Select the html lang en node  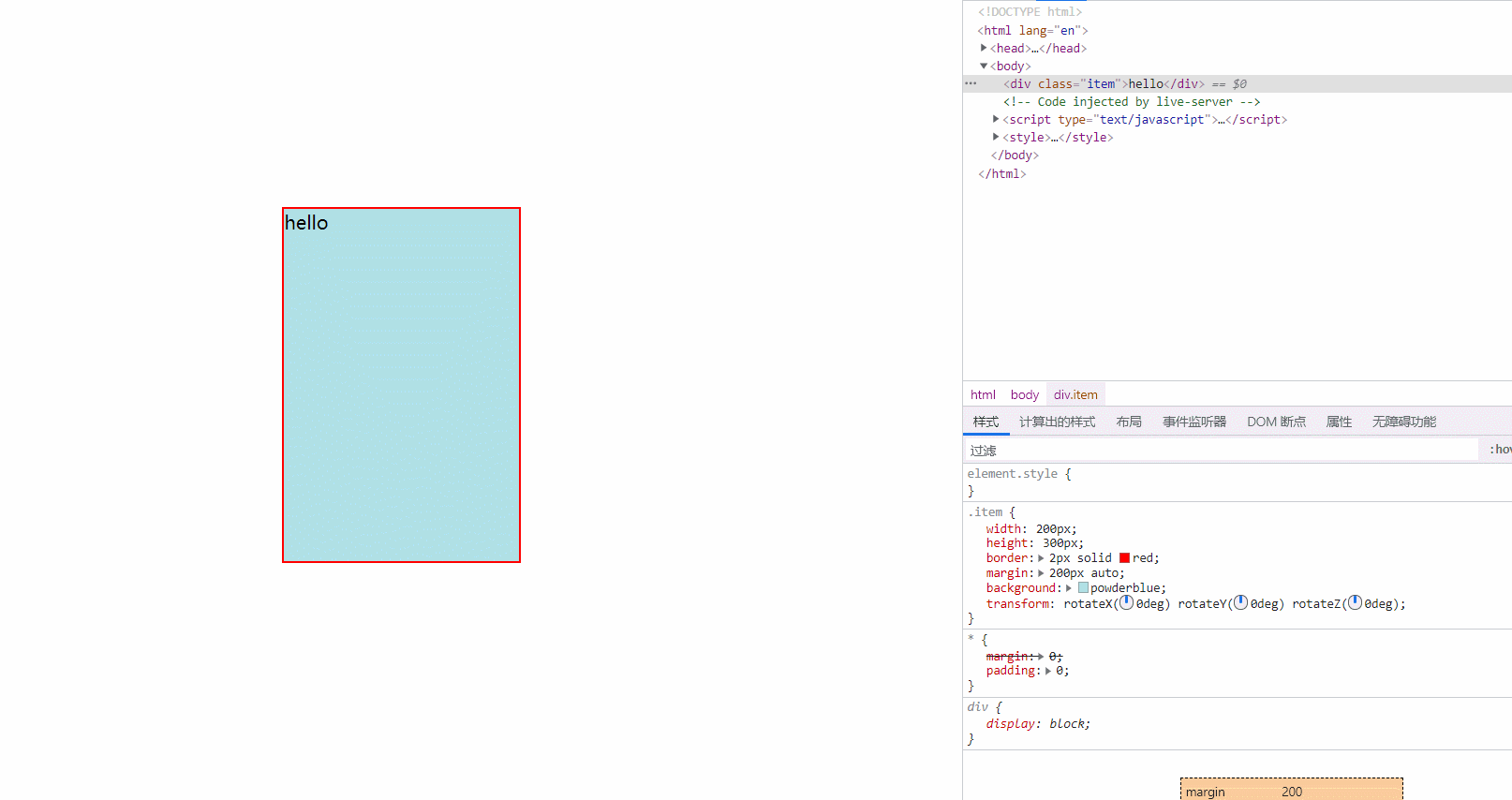coord(1033,30)
